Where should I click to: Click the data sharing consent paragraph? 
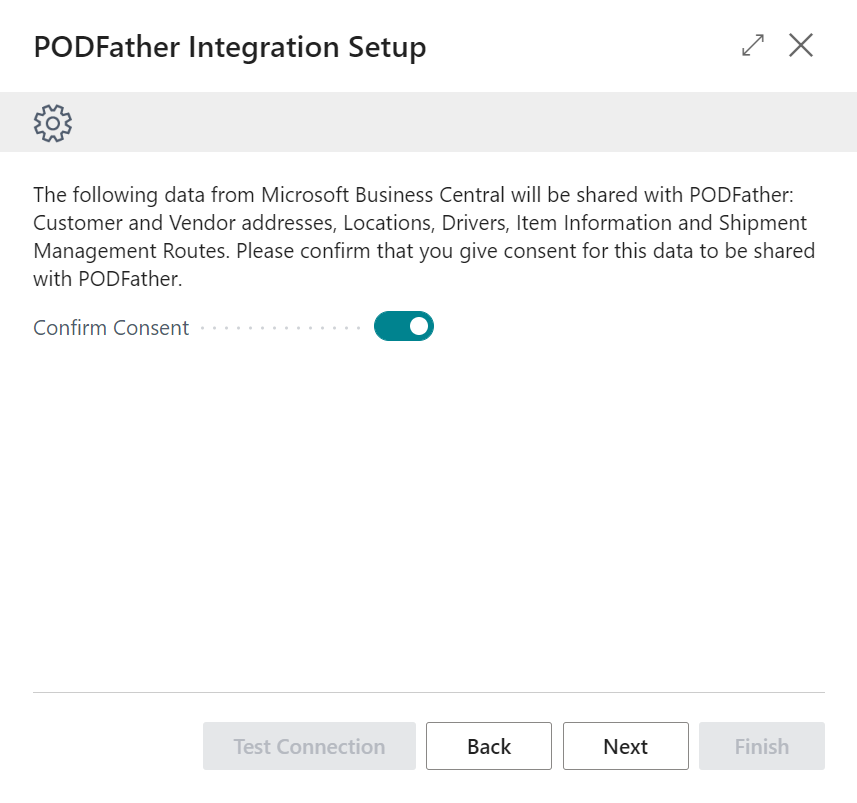point(424,237)
